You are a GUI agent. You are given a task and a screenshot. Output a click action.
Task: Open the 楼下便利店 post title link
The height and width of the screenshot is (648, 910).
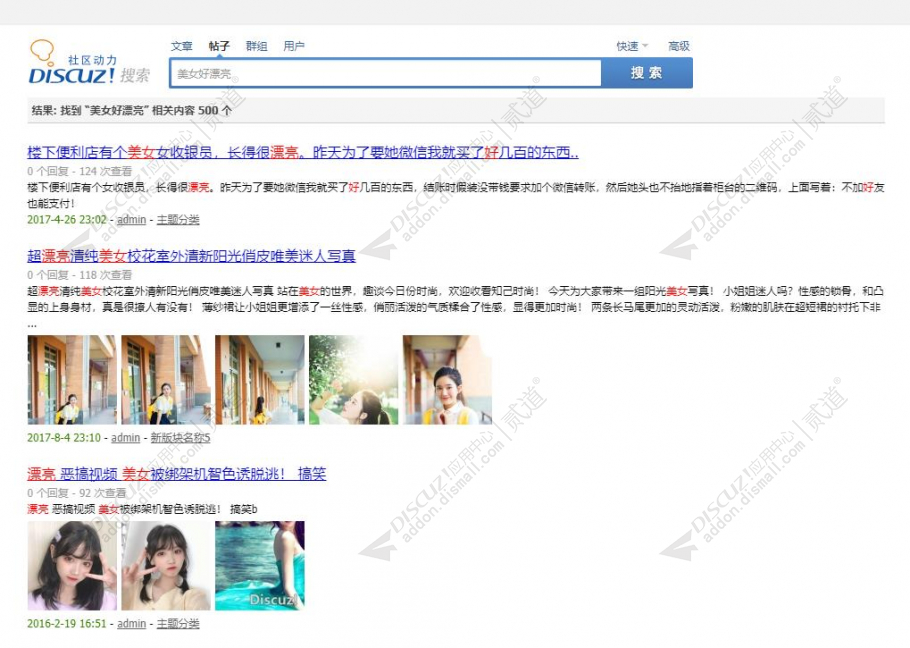click(303, 153)
